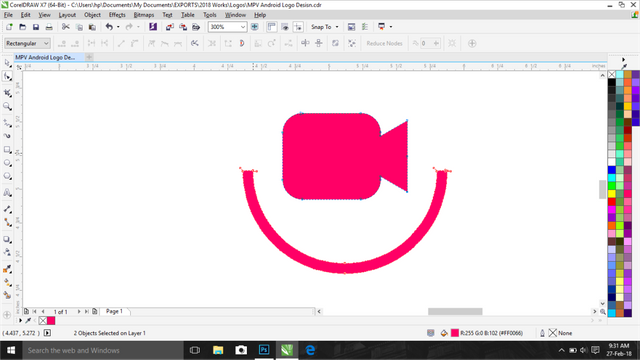Image resolution: width=640 pixels, height=360 pixels.
Task: Open the application launcher dropdown arrow
Action: tap(391, 27)
